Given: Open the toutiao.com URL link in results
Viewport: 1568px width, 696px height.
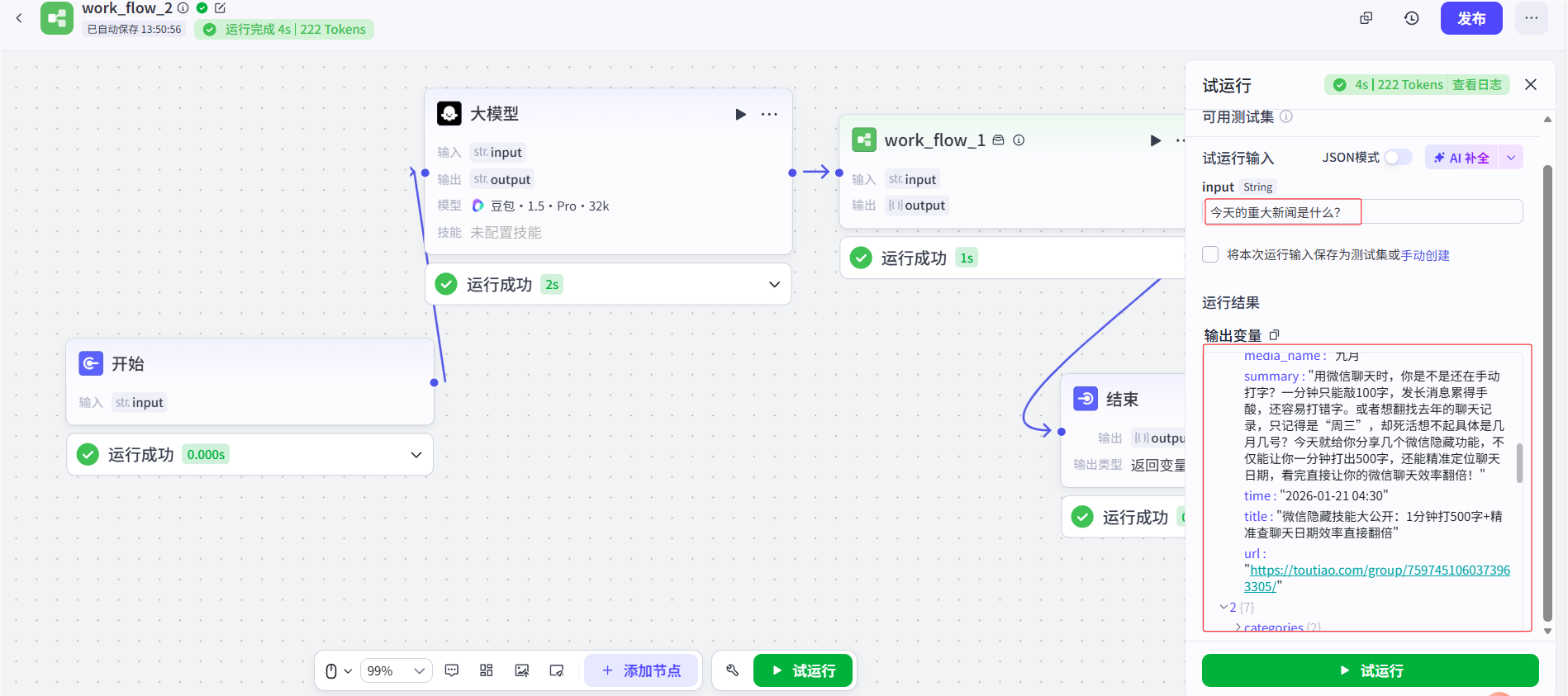Looking at the screenshot, I should click(x=1377, y=578).
